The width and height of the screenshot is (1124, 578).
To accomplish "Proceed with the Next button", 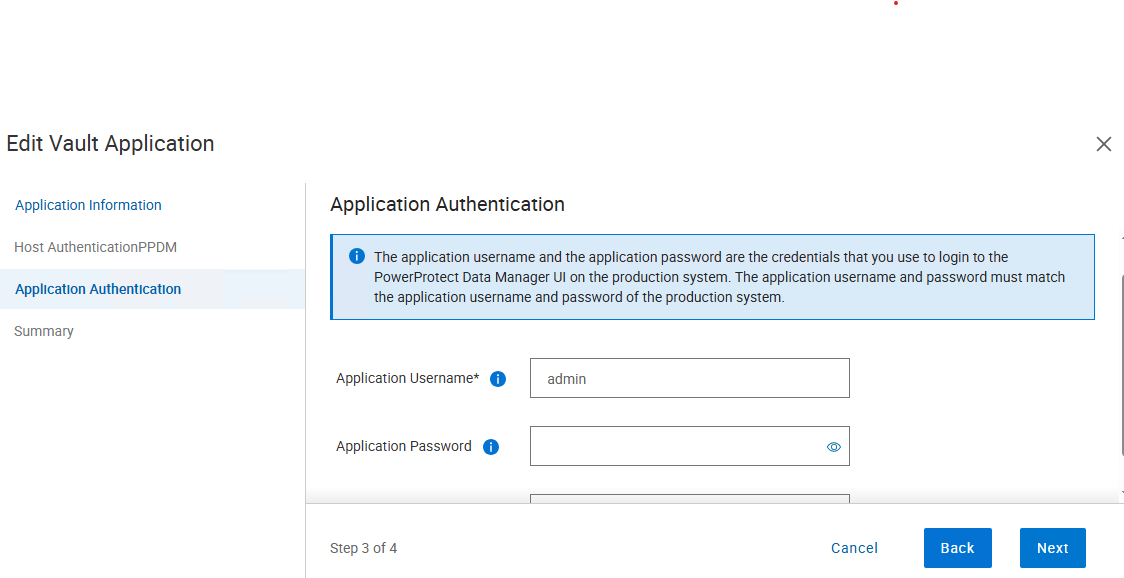I will [1052, 548].
